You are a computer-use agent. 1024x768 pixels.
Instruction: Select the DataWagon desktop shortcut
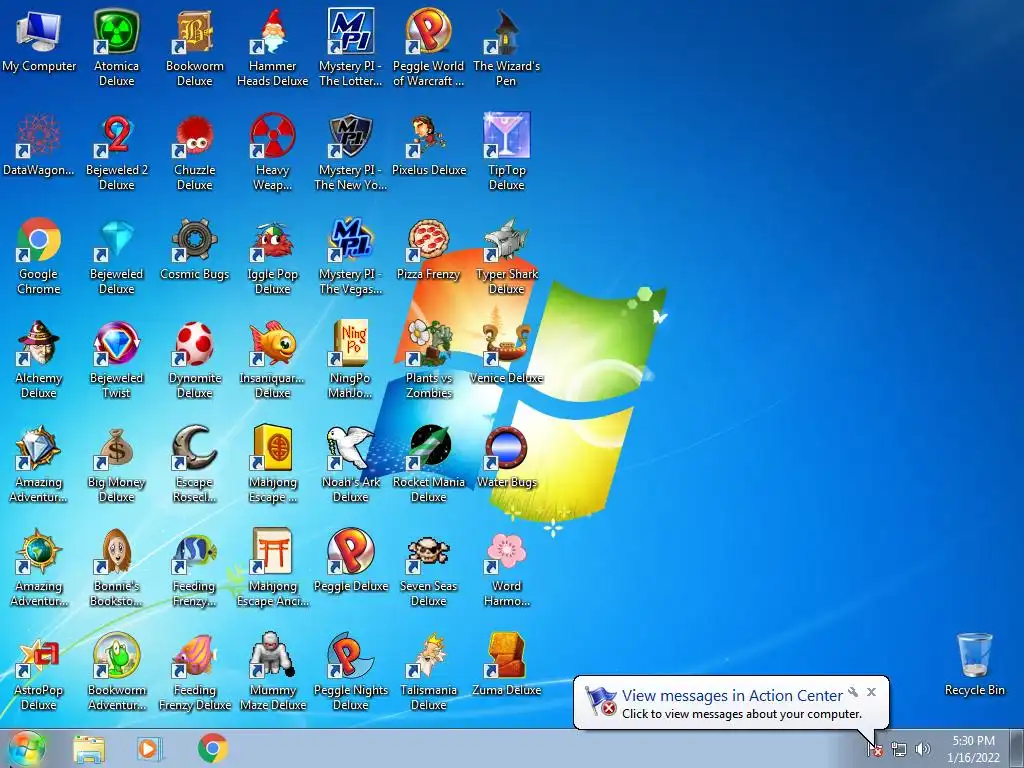(39, 144)
